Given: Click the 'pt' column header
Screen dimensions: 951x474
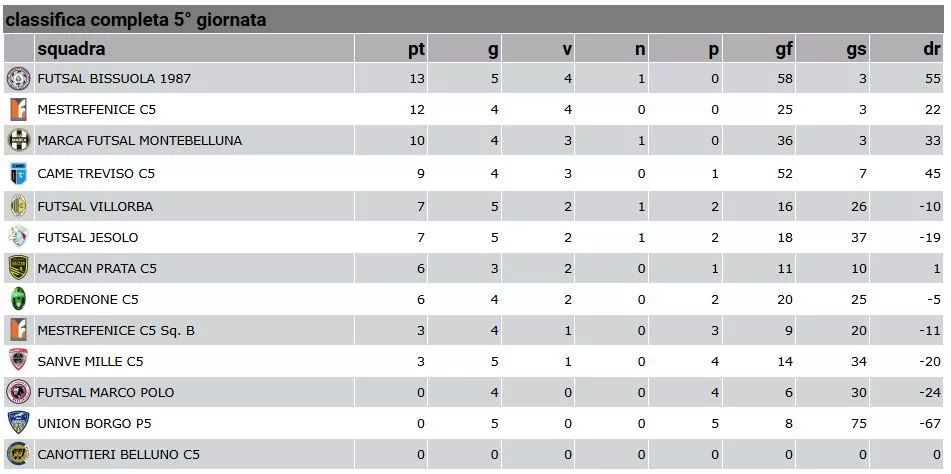Looking at the screenshot, I should pos(417,49).
